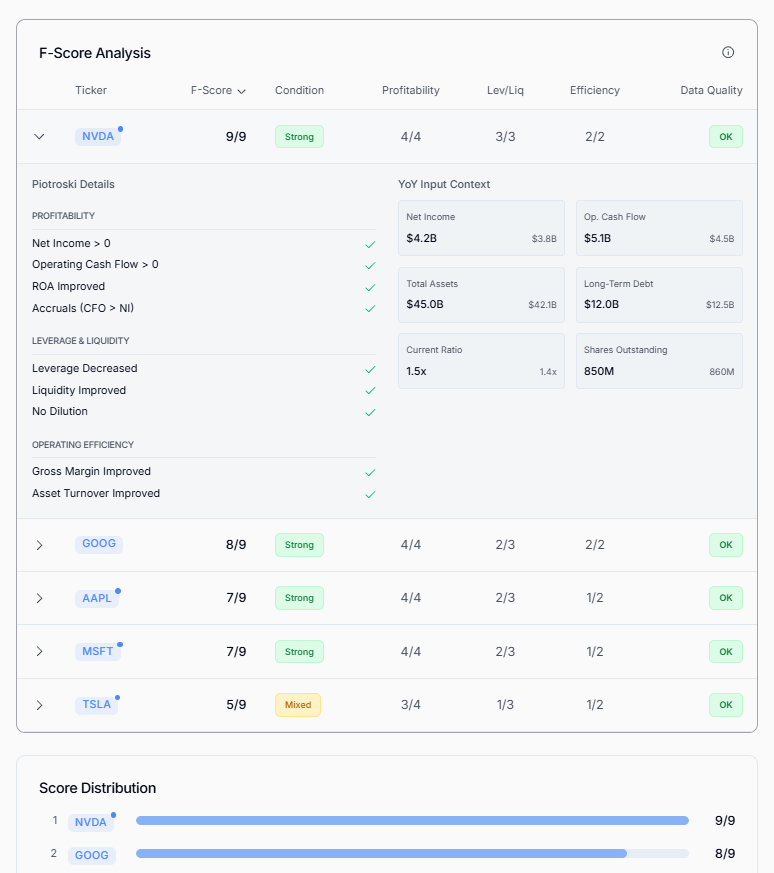Click the 8/9 F-Score in GOOG row
Viewport: 774px width, 873px height.
point(236,545)
